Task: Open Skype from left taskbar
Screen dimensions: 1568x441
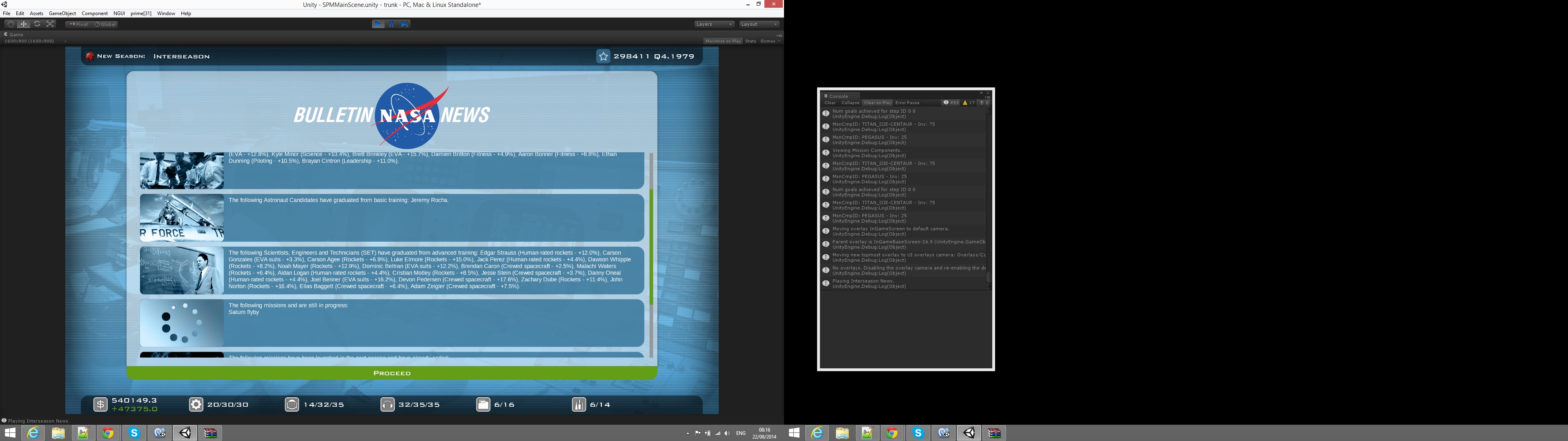Action: point(134,433)
